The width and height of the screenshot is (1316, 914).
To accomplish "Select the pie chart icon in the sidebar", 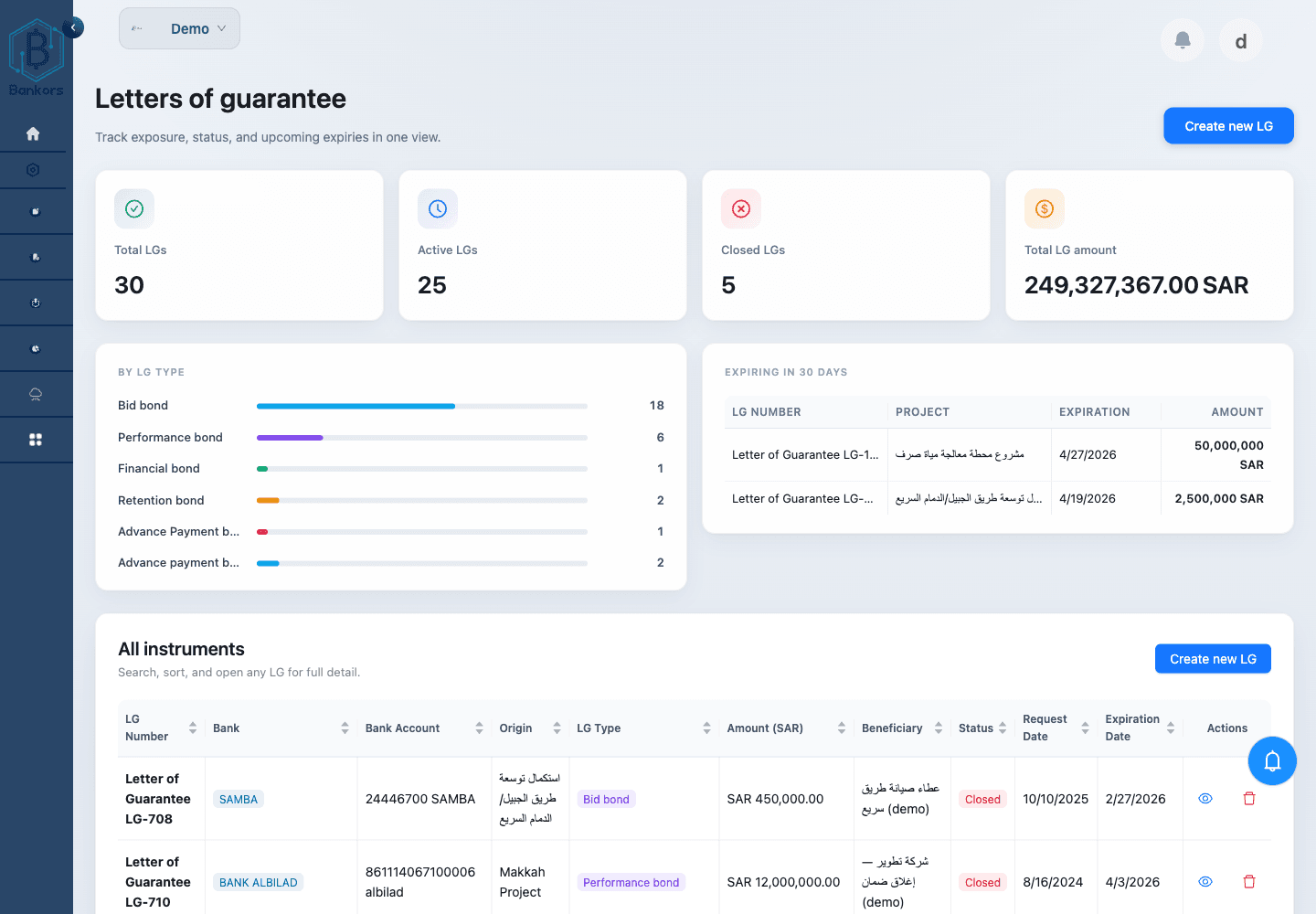I will coord(34,347).
